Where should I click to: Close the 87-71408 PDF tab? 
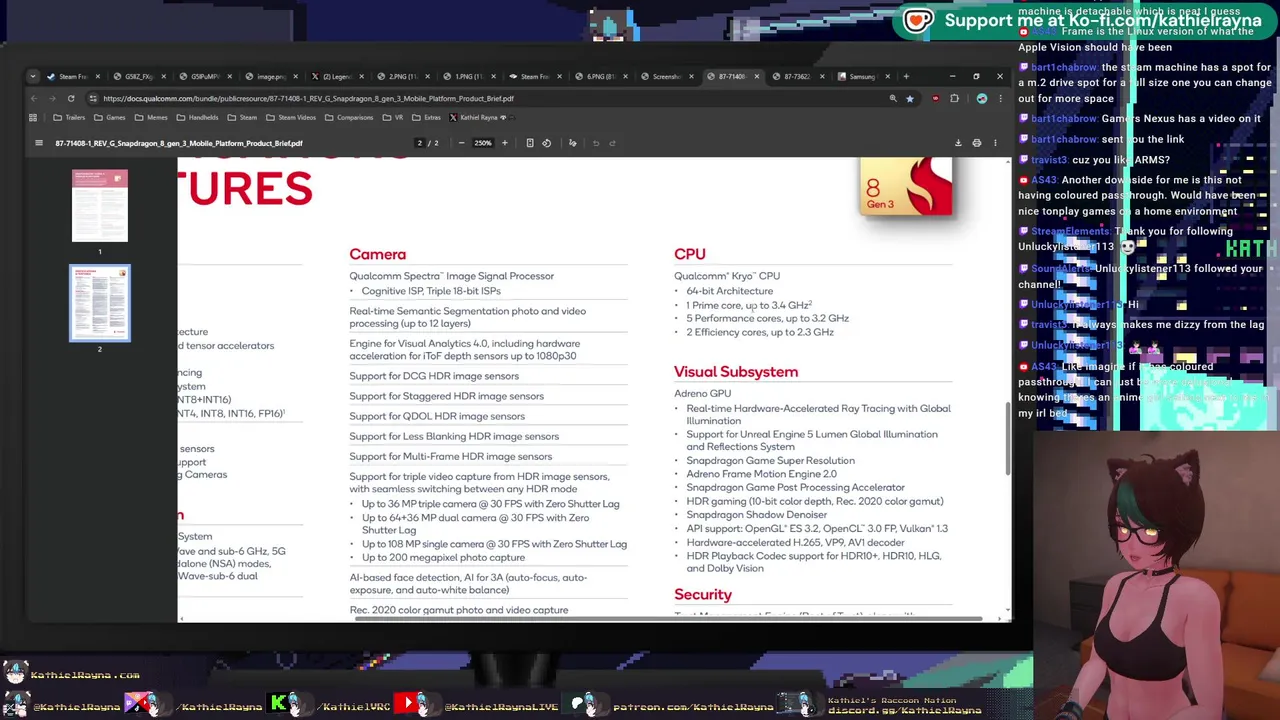pos(757,76)
